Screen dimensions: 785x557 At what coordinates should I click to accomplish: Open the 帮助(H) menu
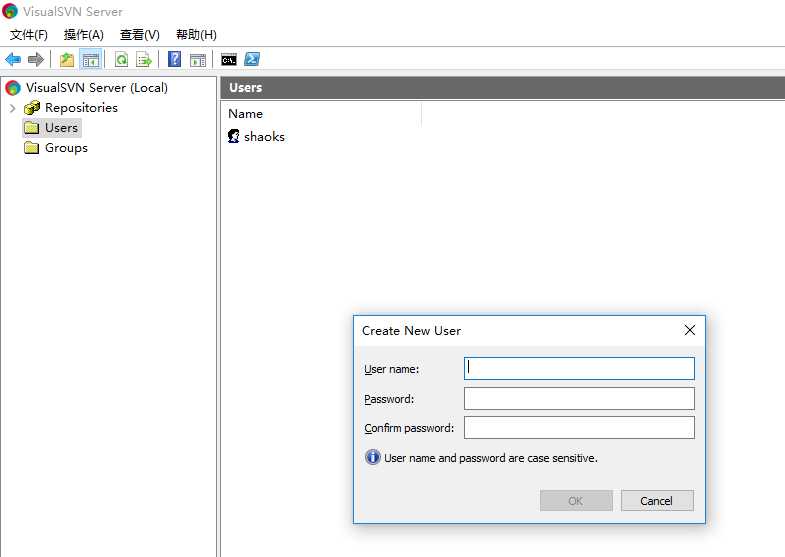pos(196,35)
